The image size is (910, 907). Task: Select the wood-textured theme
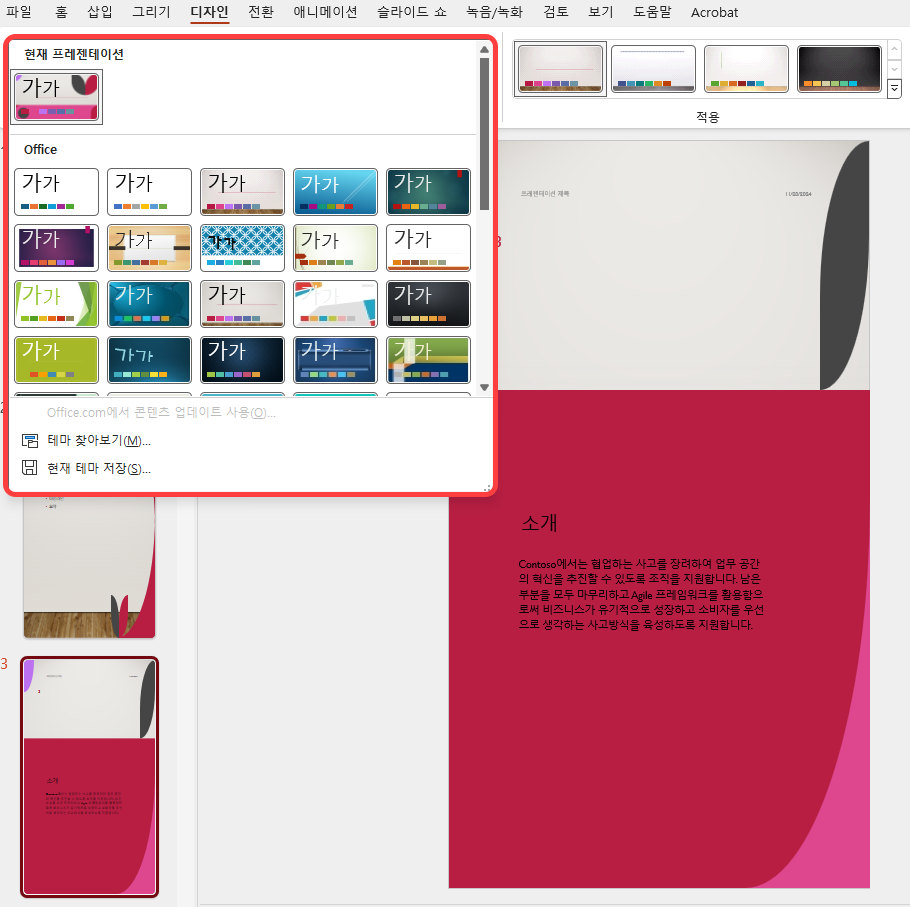149,247
